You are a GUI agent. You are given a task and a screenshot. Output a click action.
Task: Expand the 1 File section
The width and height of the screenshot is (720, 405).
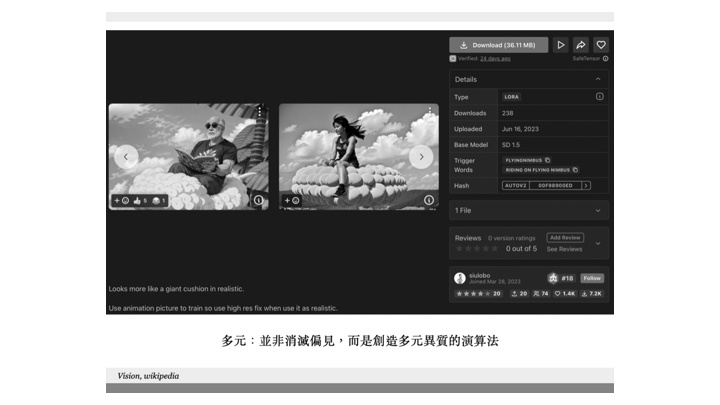(529, 210)
